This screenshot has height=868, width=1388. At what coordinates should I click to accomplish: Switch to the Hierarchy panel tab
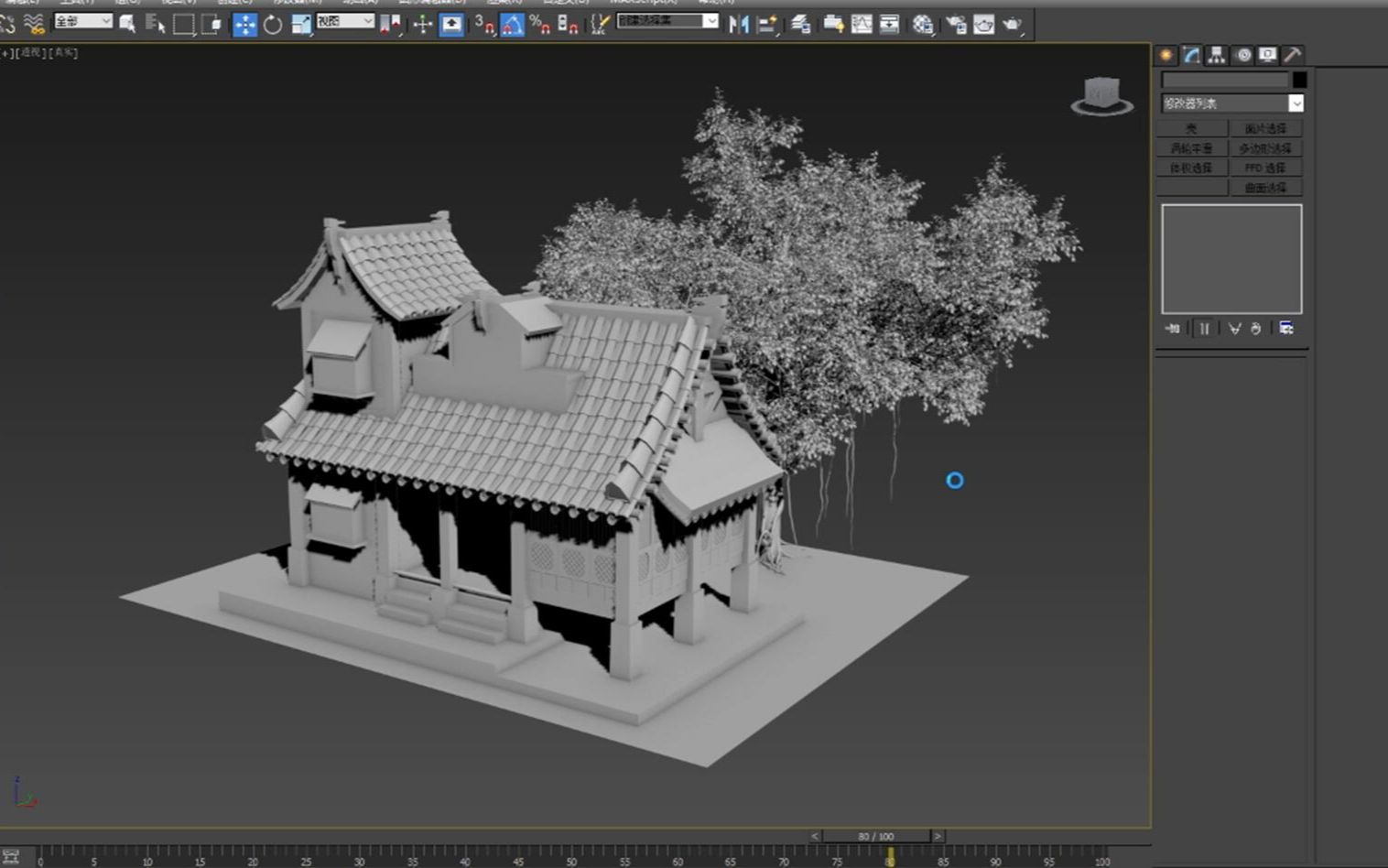click(1216, 55)
